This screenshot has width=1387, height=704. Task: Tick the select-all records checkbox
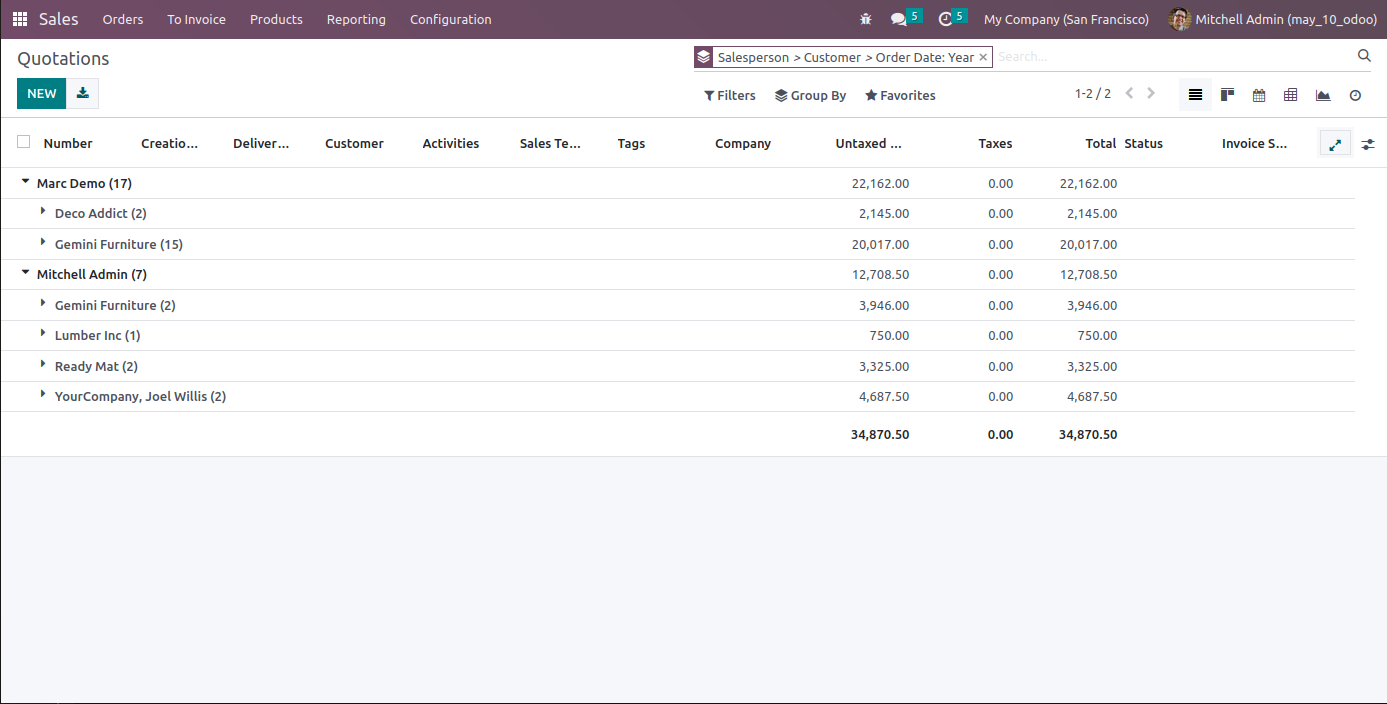24,142
